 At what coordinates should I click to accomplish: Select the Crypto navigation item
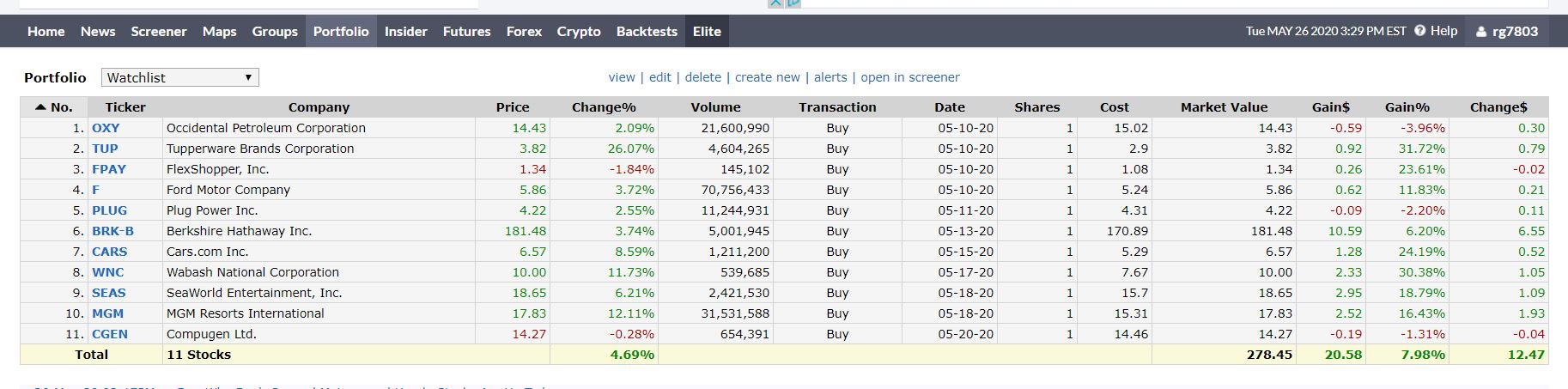578,31
